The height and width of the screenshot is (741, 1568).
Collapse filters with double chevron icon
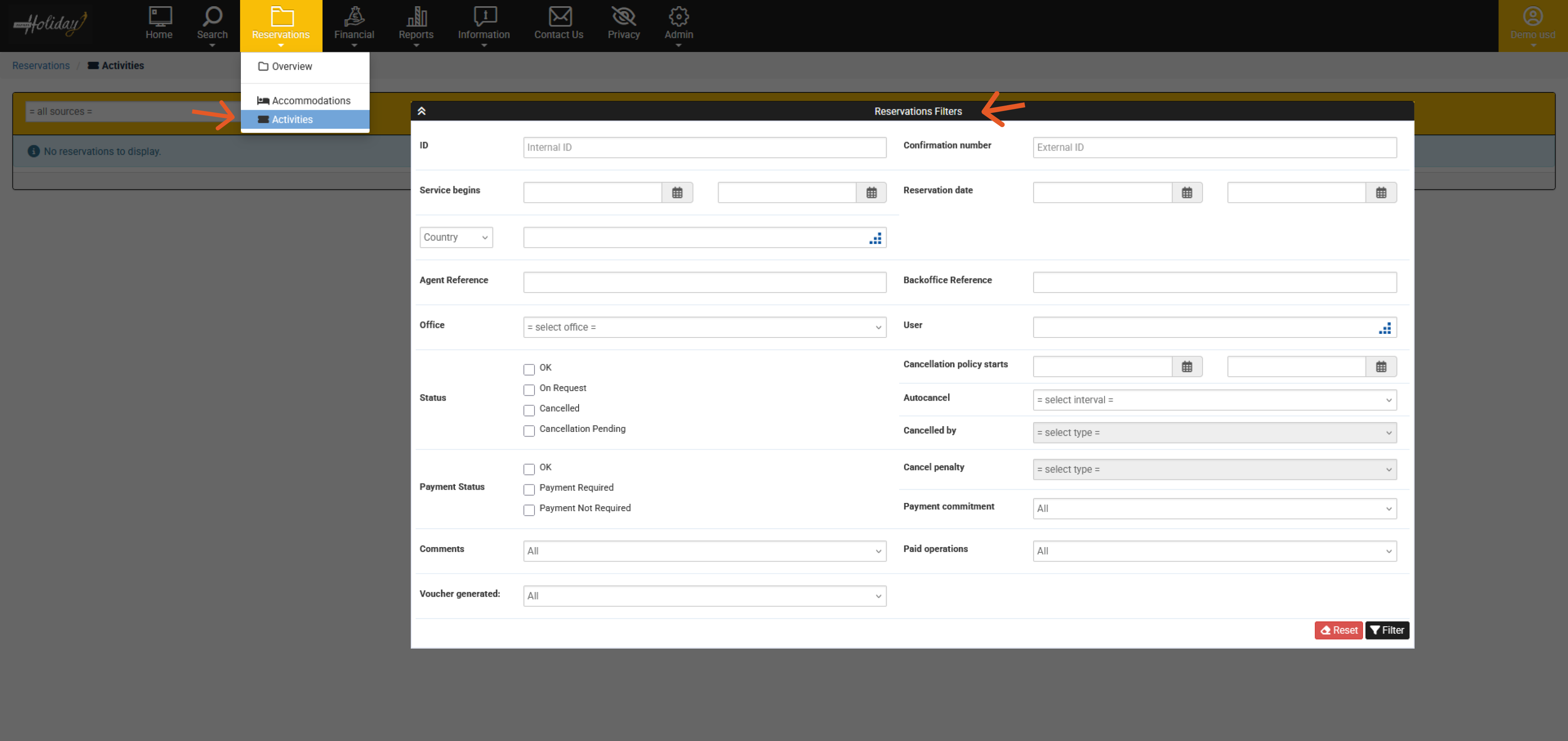pos(421,111)
